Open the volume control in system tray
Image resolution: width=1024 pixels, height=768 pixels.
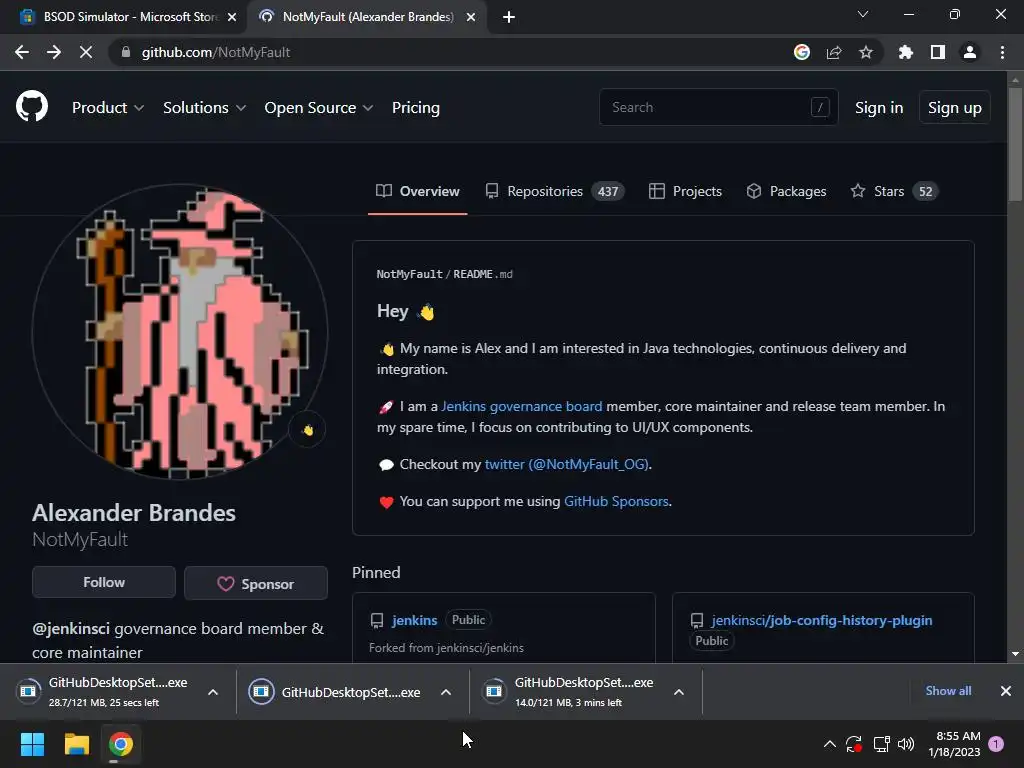click(906, 744)
